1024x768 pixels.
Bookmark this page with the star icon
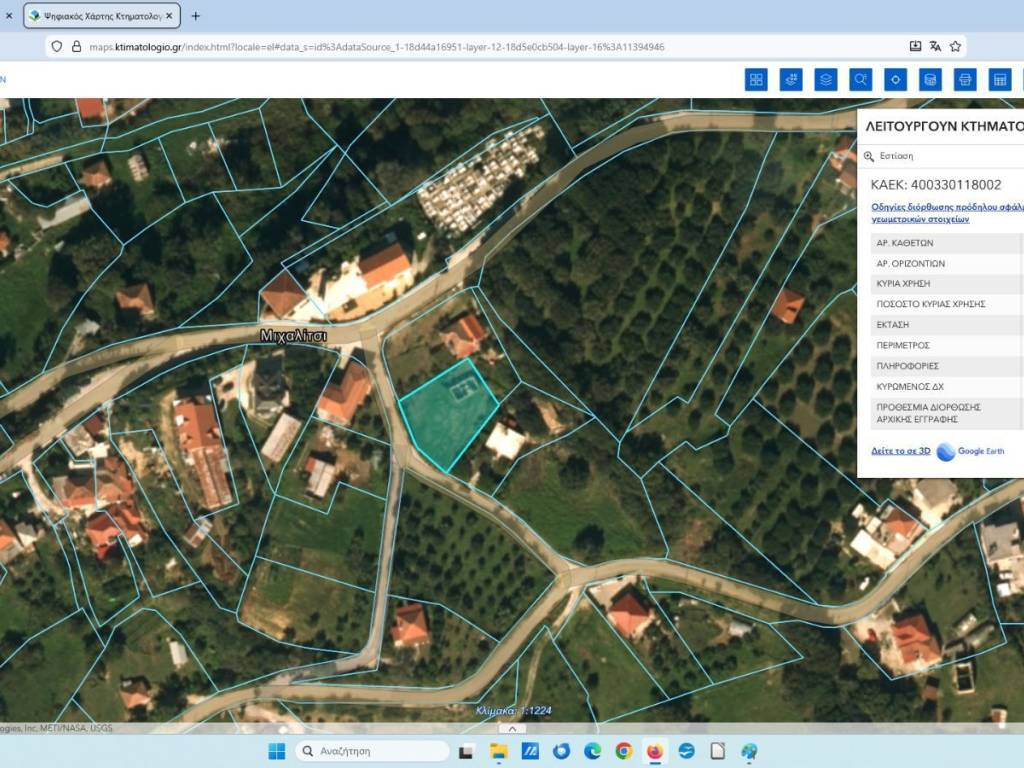(x=956, y=46)
